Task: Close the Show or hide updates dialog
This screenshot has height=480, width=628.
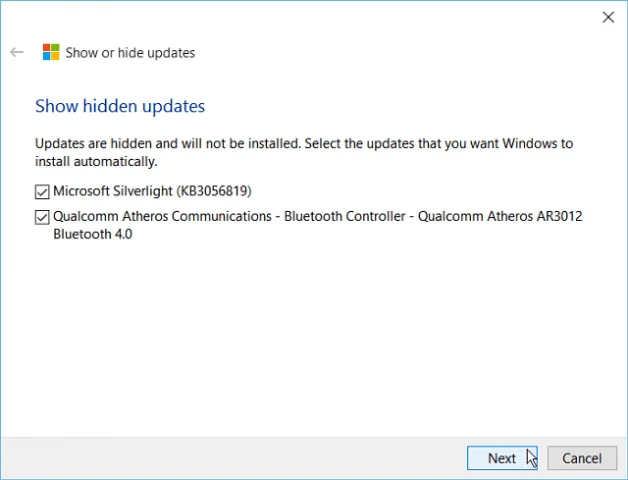Action: tap(608, 17)
